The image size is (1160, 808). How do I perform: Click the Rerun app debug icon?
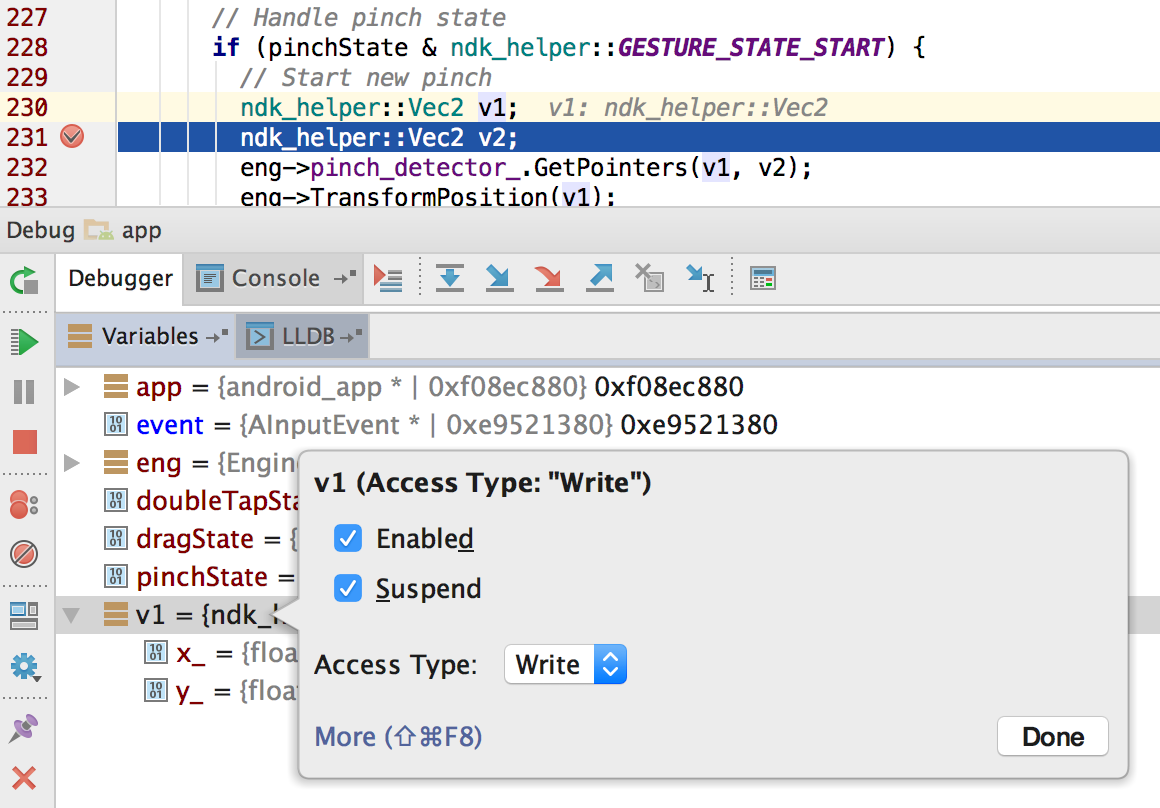pyautogui.click(x=24, y=280)
